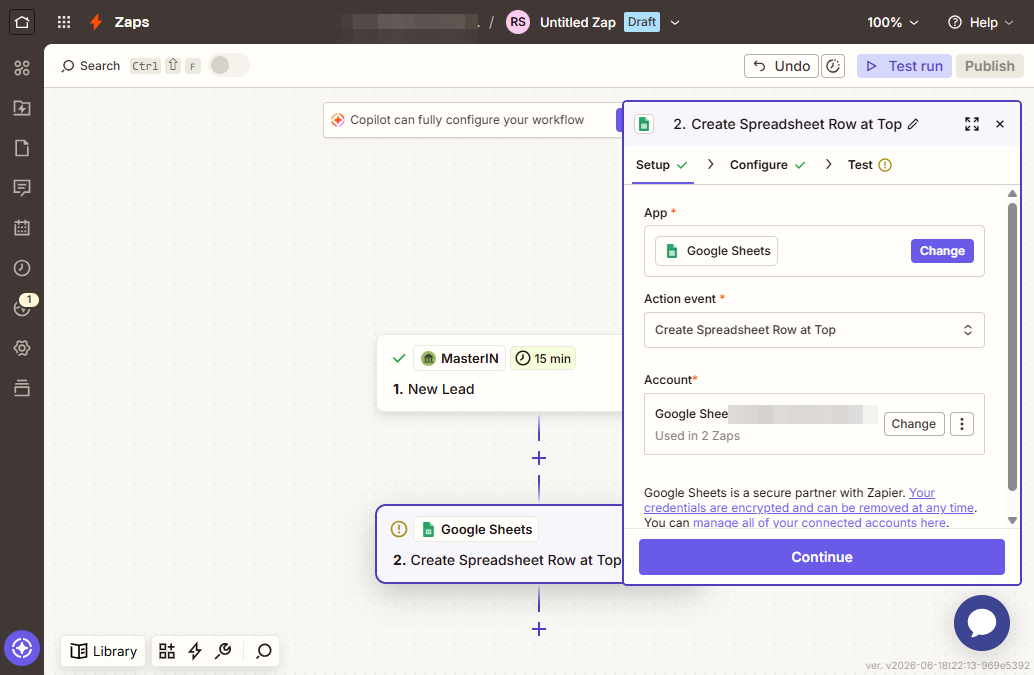Open the 100% zoom level dropdown
The width and height of the screenshot is (1034, 675).
[x=892, y=22]
